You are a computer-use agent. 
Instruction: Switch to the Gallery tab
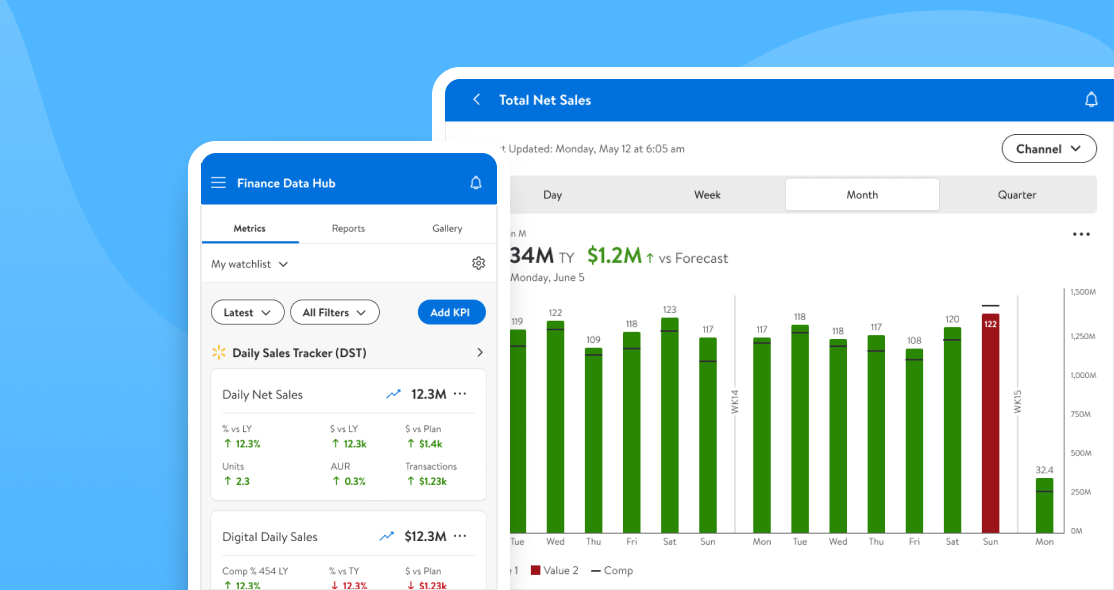(447, 228)
